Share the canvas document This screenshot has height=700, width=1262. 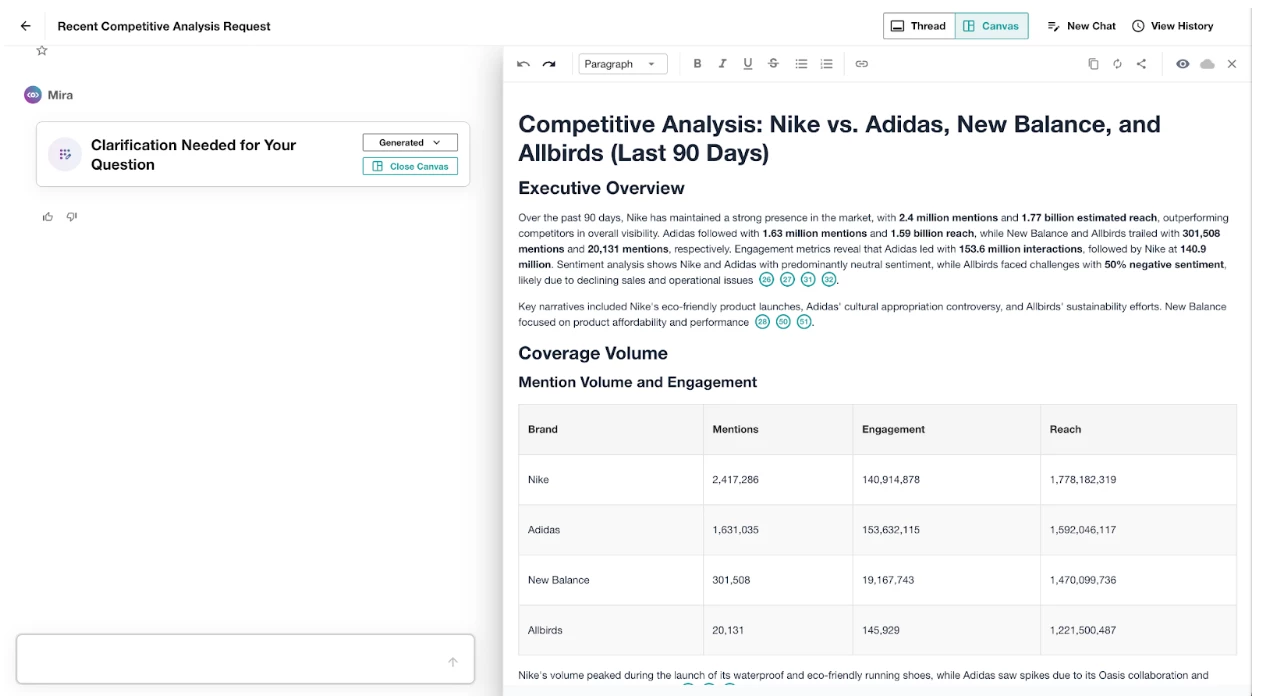point(1141,64)
